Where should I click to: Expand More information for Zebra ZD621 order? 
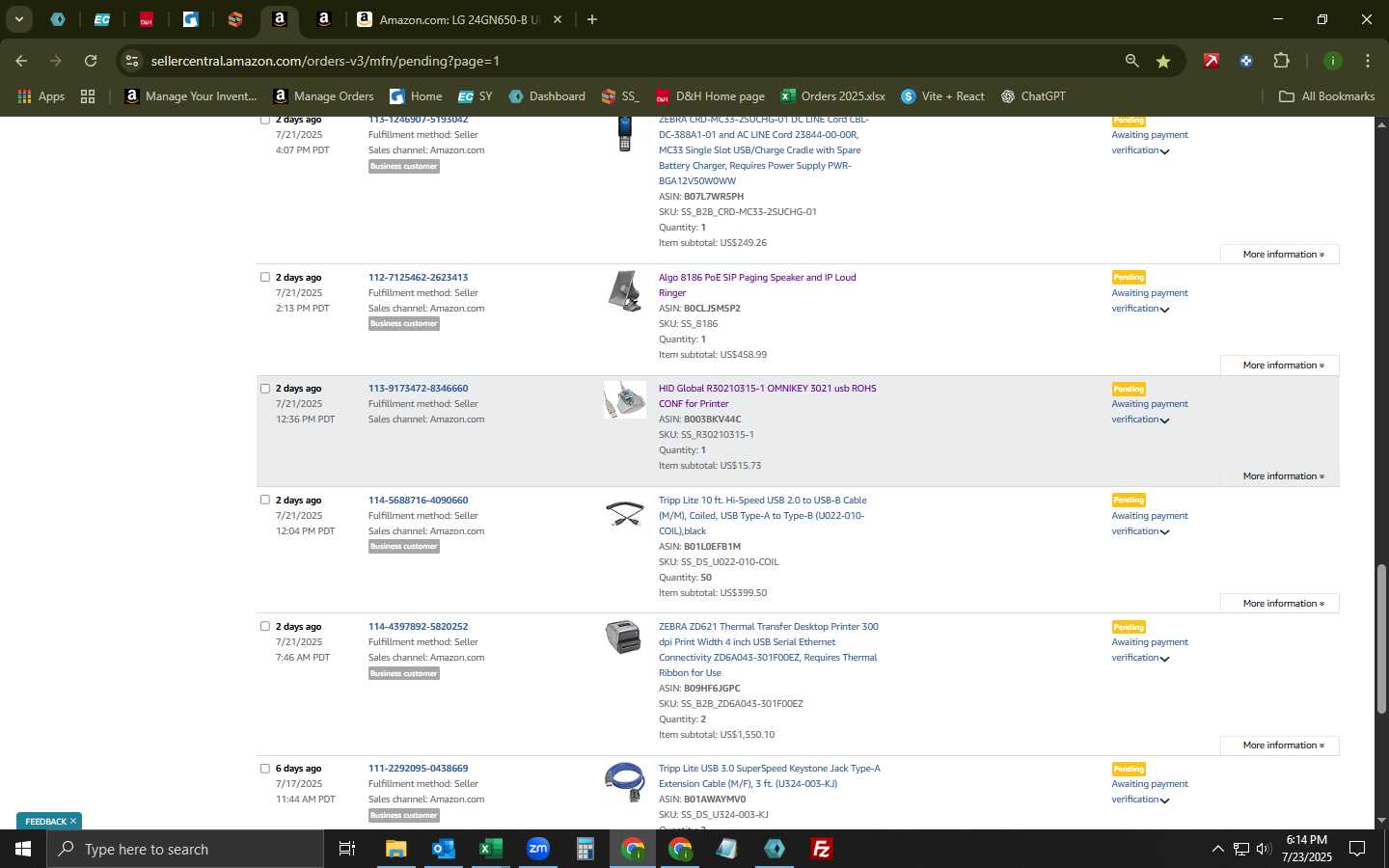[1279, 746]
